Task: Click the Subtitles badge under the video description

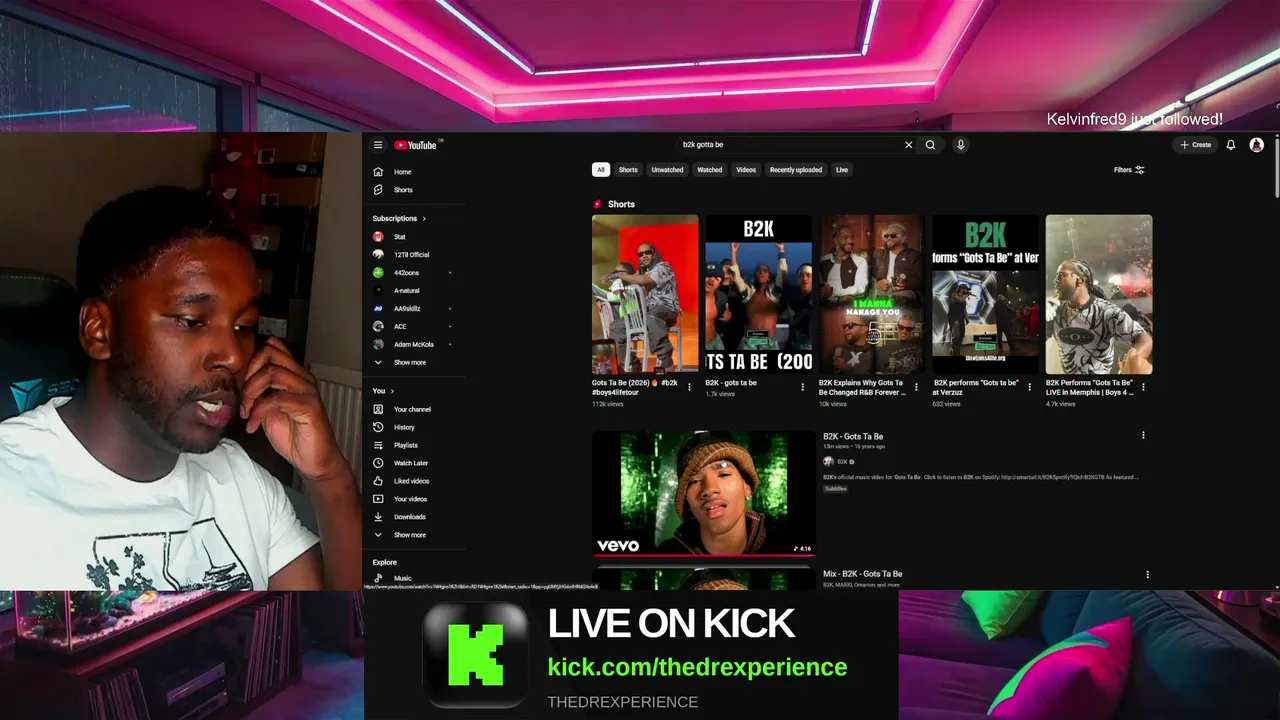Action: [x=836, y=489]
